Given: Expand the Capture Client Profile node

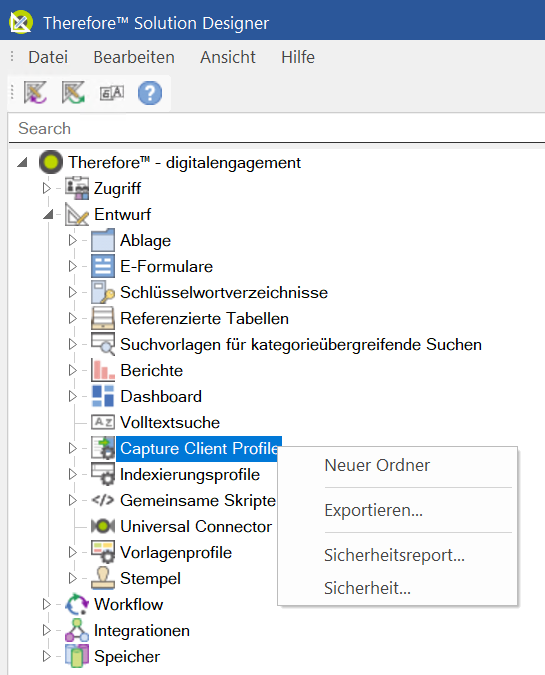Looking at the screenshot, I should pos(72,448).
